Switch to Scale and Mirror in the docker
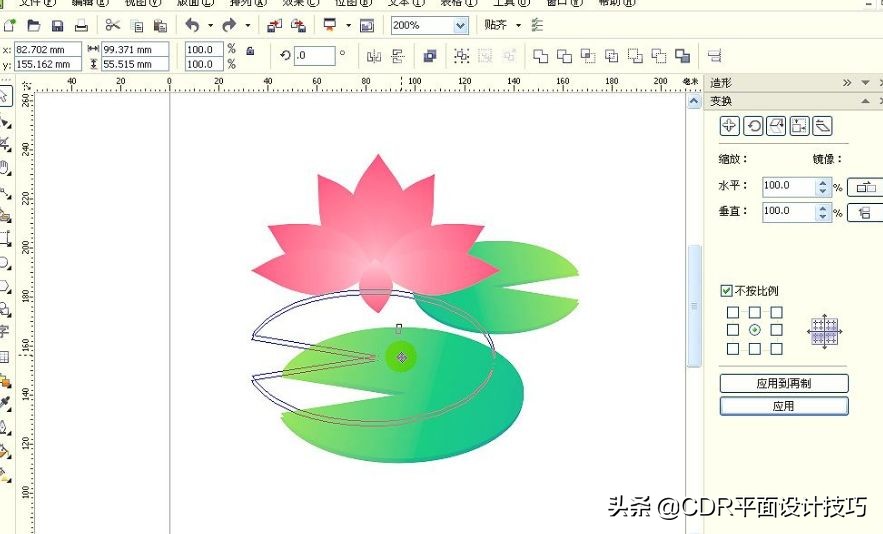This screenshot has height=534, width=883. point(776,126)
